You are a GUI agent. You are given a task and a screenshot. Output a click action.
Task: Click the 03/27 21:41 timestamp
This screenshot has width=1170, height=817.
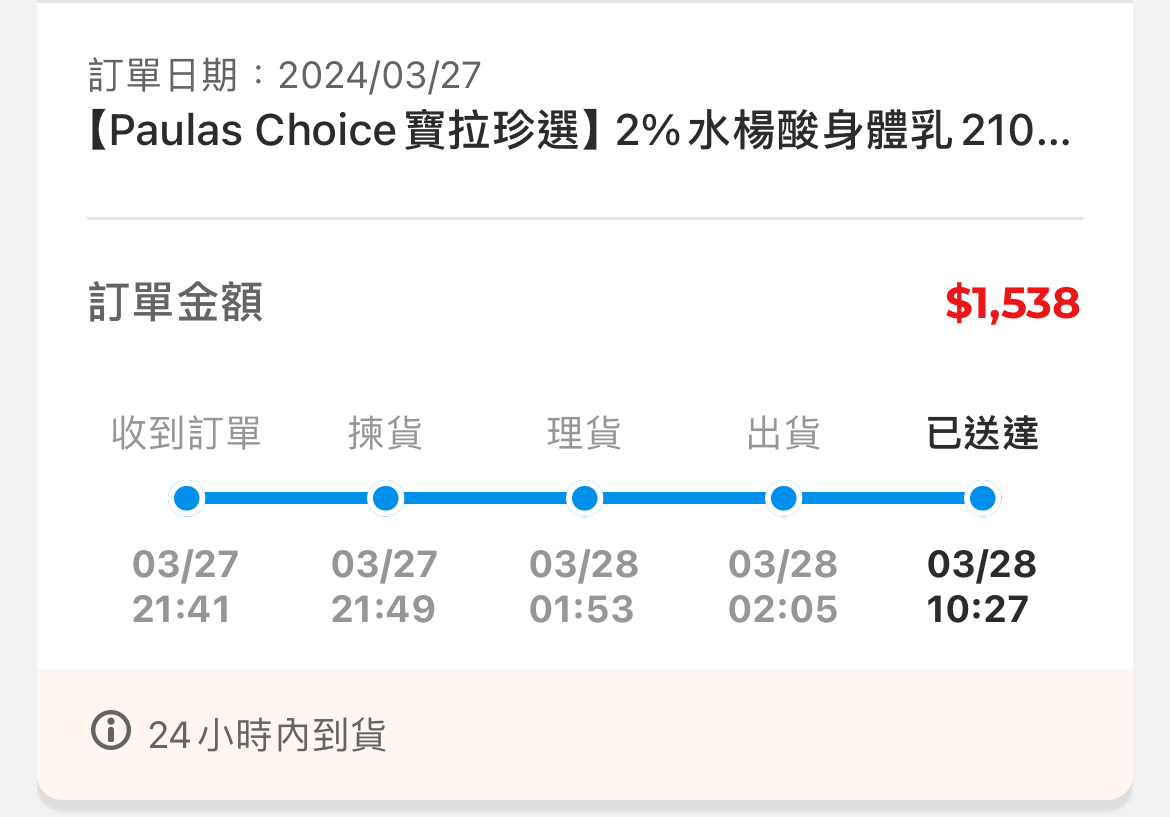pos(185,587)
